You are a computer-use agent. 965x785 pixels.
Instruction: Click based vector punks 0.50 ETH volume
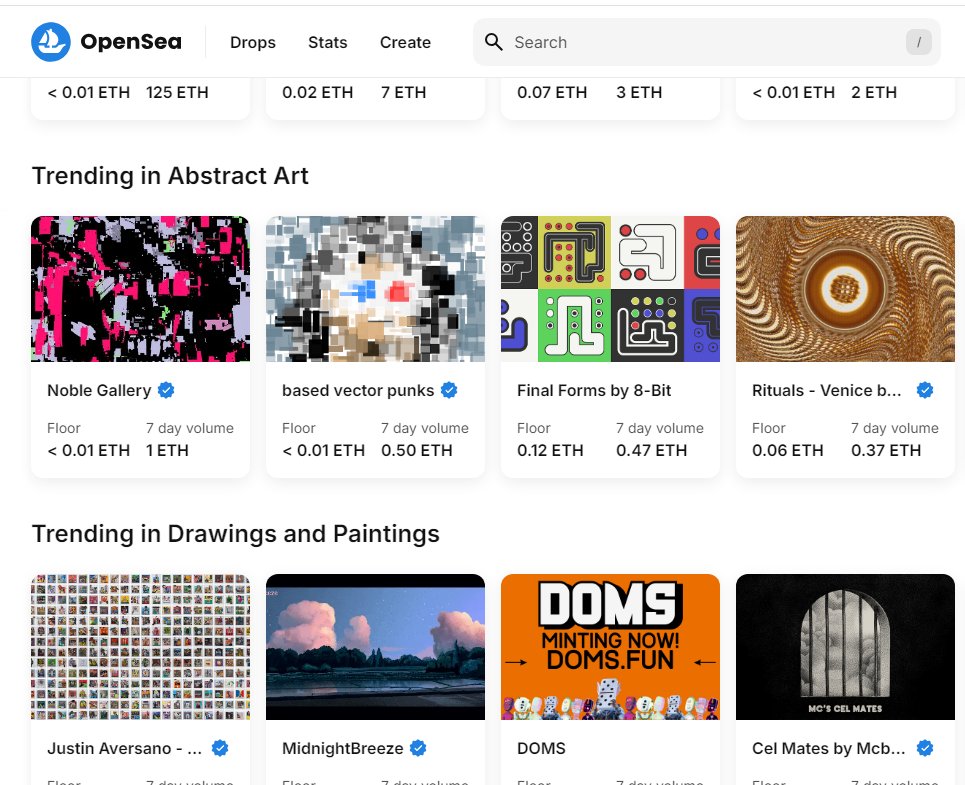pyautogui.click(x=417, y=450)
